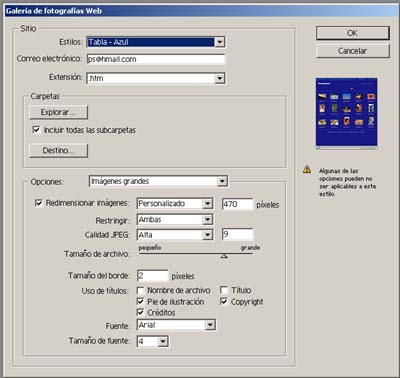Toggle the Créditos checkbox
Screen dimensions: 400x378
pyautogui.click(x=141, y=312)
